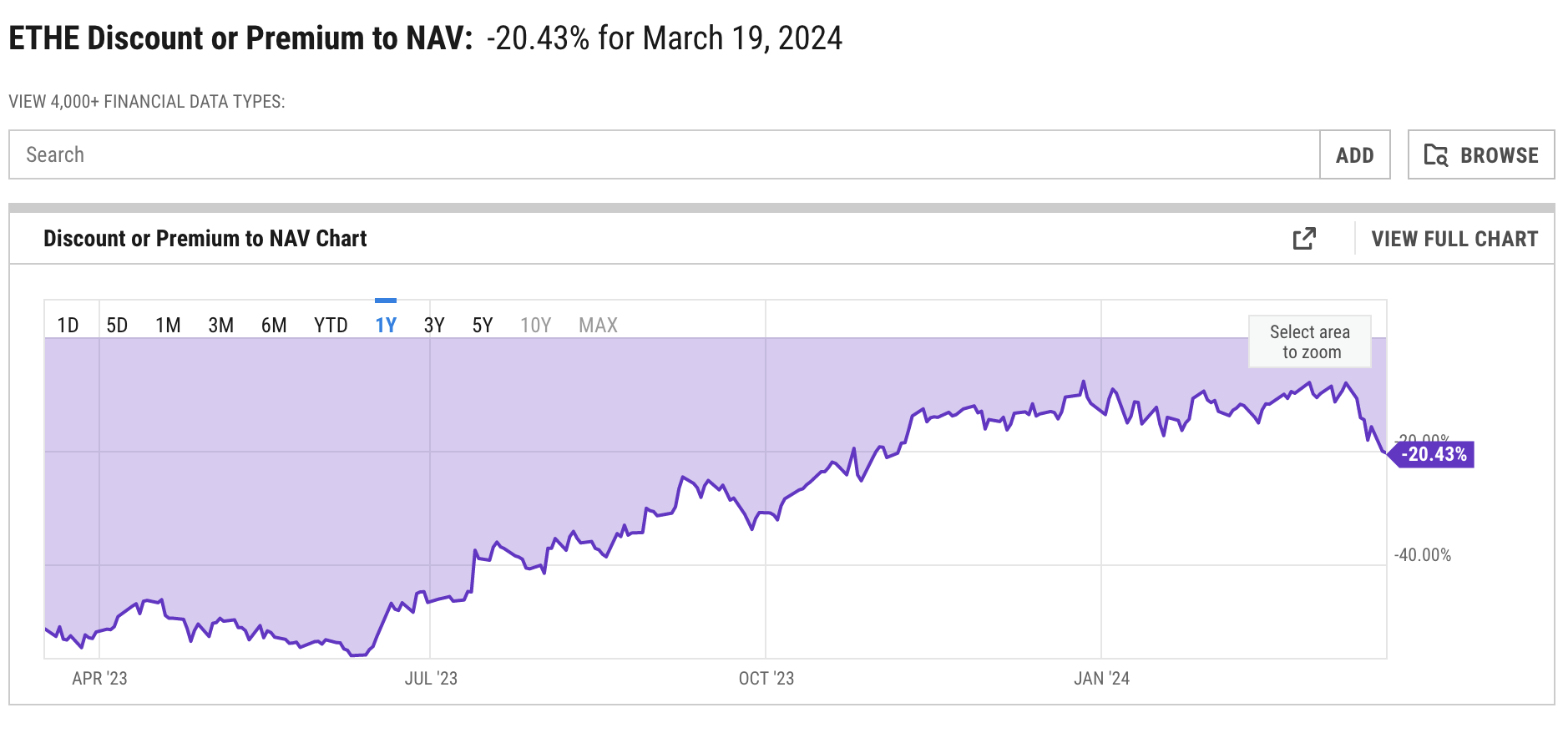The height and width of the screenshot is (733, 1568).
Task: Show the 5Y time range
Action: pyautogui.click(x=483, y=325)
